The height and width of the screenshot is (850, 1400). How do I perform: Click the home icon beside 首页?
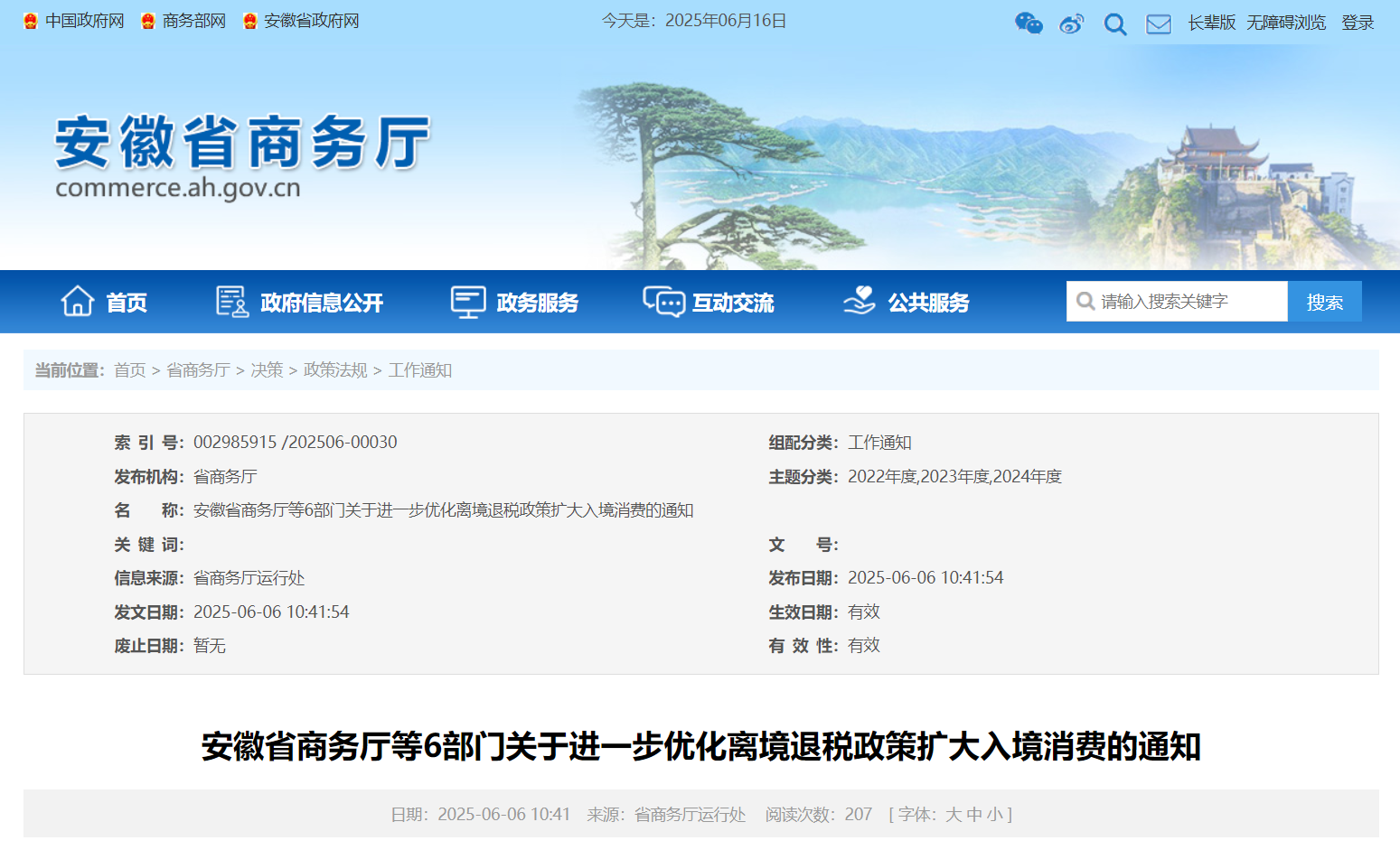tap(79, 301)
